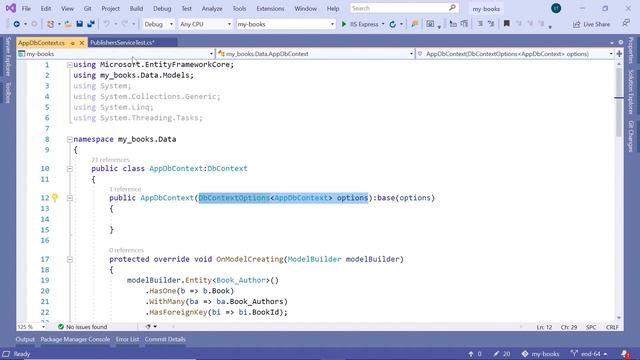Open the Error List tab
The height and width of the screenshot is (360, 640).
(x=127, y=339)
